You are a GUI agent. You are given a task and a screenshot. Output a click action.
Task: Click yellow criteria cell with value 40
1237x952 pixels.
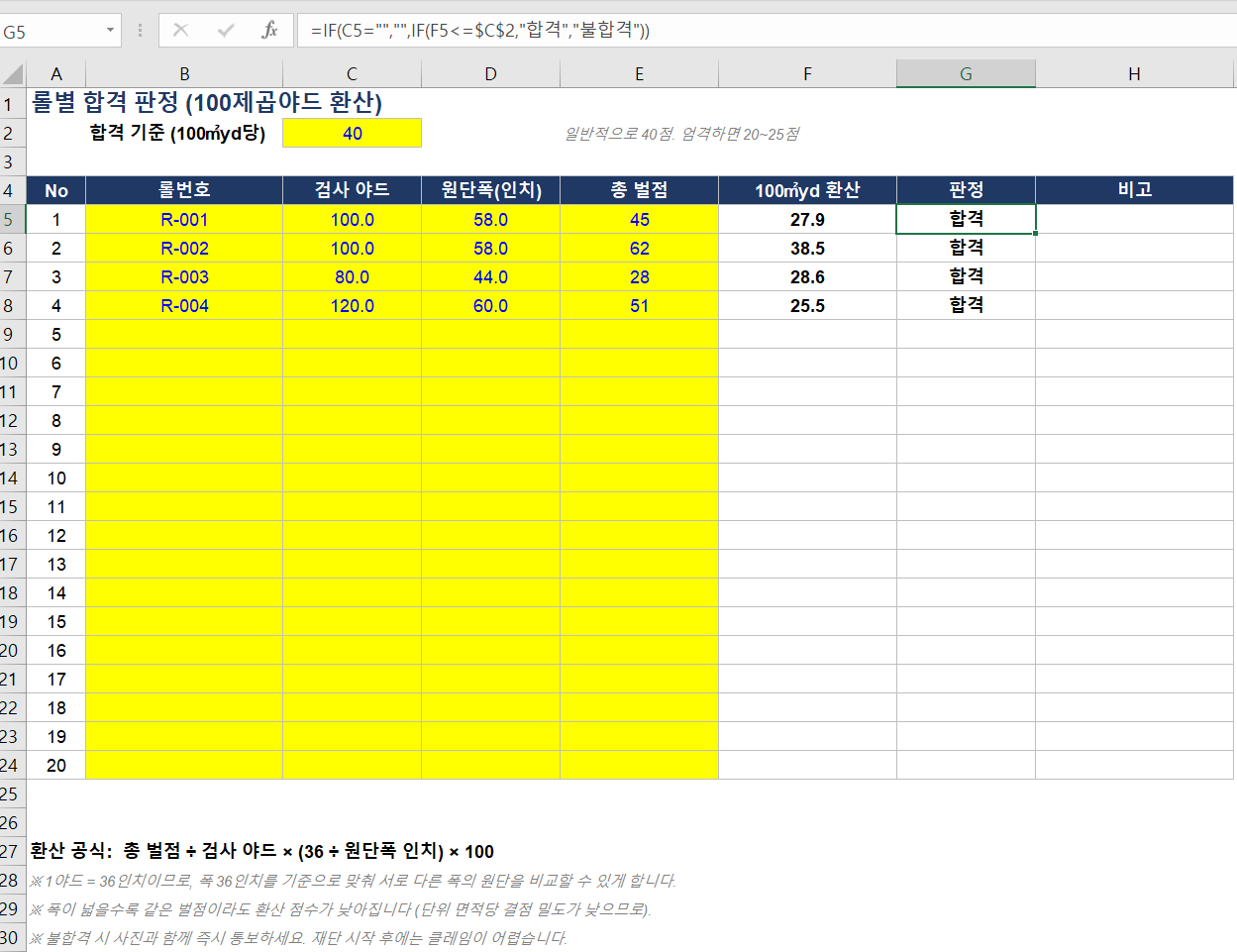coord(352,133)
